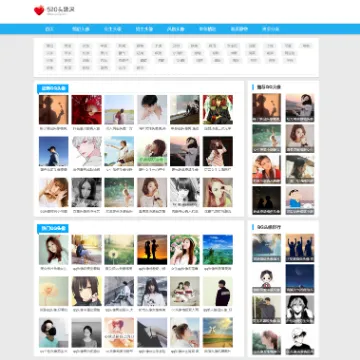The width and height of the screenshot is (360, 360).
Task: Open couple silhouette at orange sunset
Action: [x=152, y=250]
